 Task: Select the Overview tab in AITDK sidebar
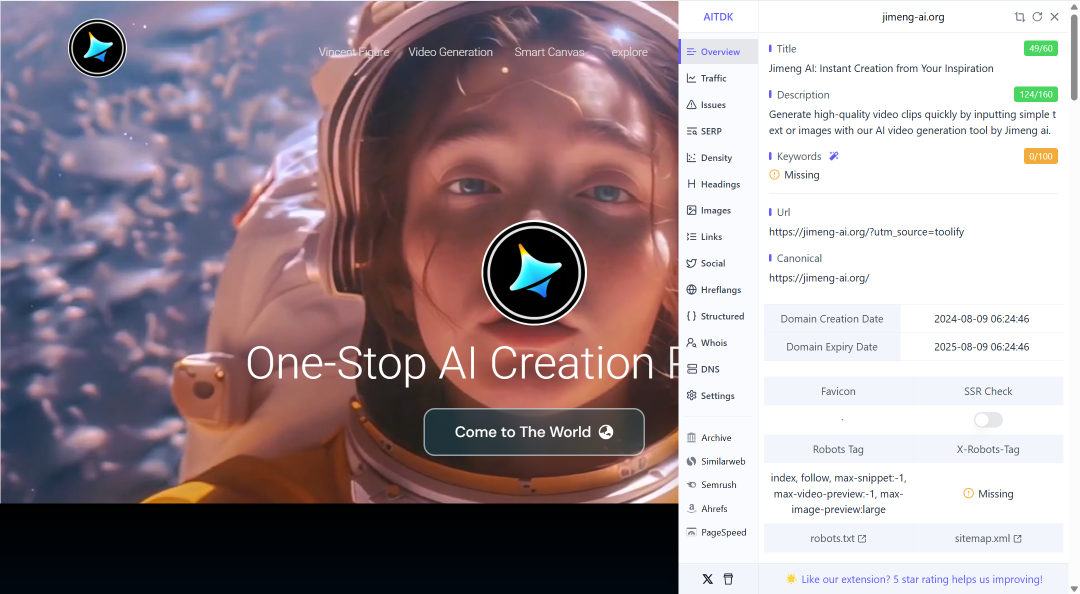[718, 52]
